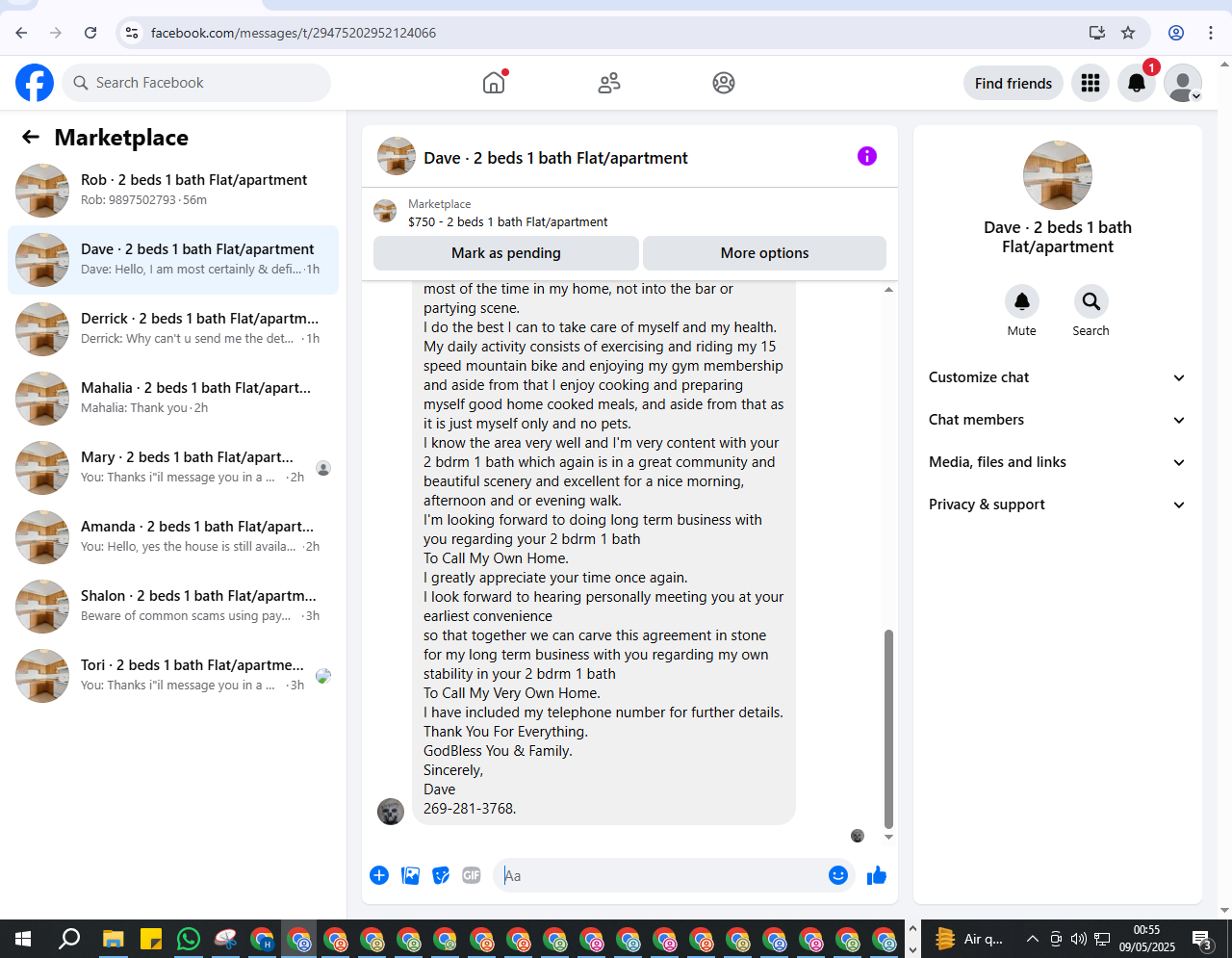Expand Privacy & support section
1232x958 pixels.
click(1057, 505)
